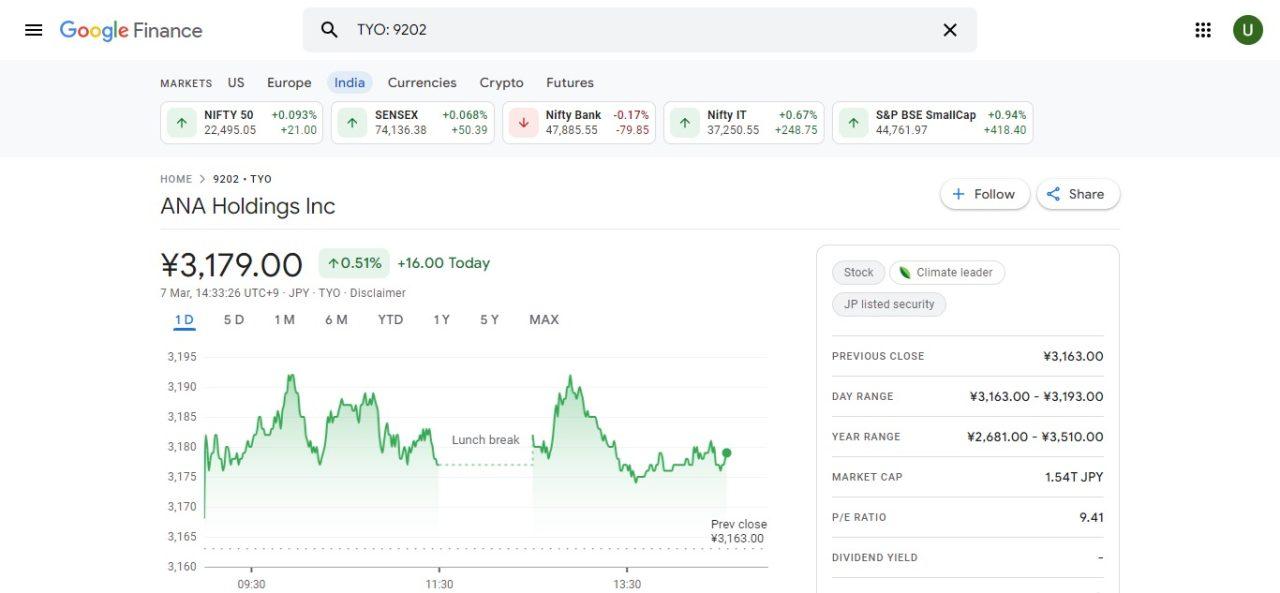Follow ANA Holdings stock

click(x=984, y=194)
